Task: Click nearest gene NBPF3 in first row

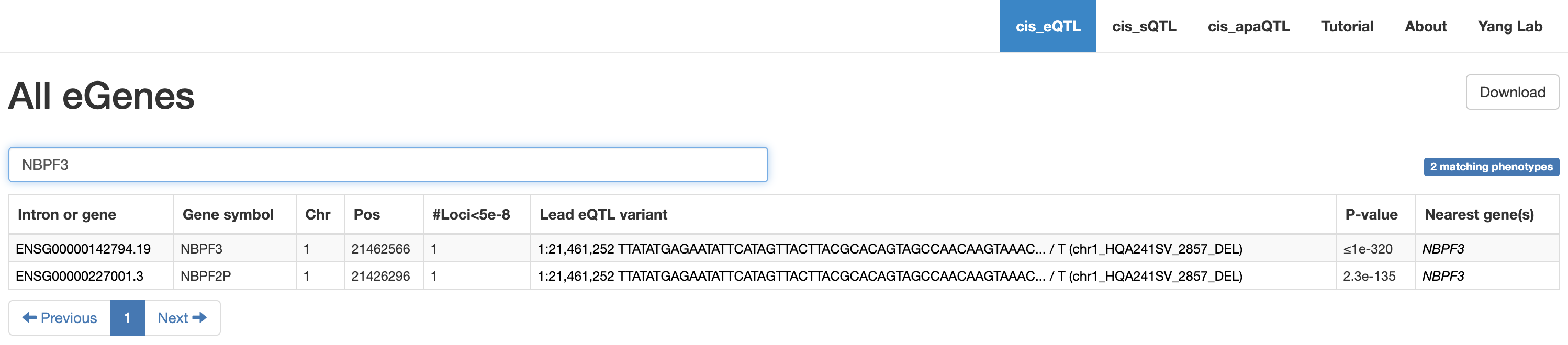Action: point(1442,249)
